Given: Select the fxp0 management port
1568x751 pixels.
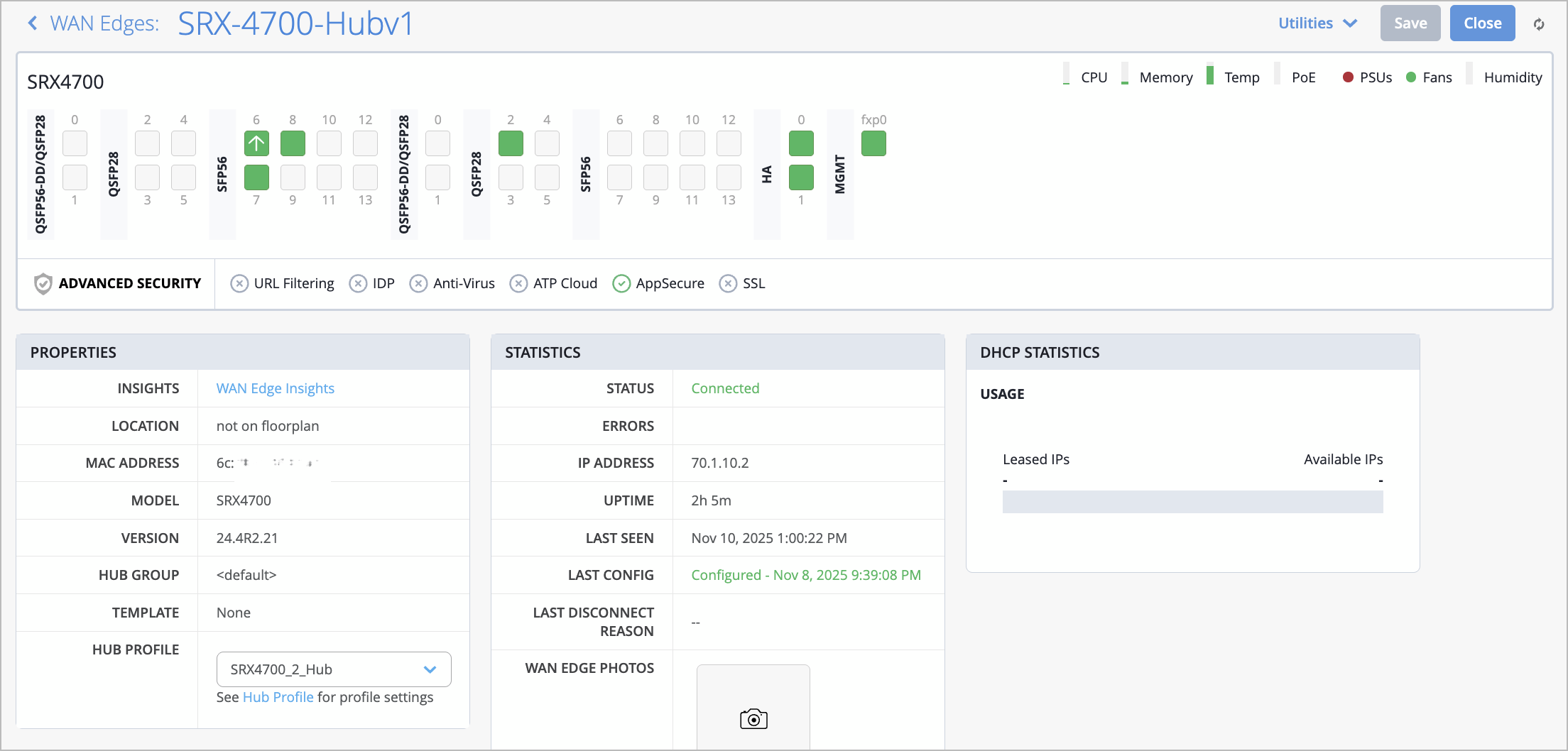Looking at the screenshot, I should 873,143.
